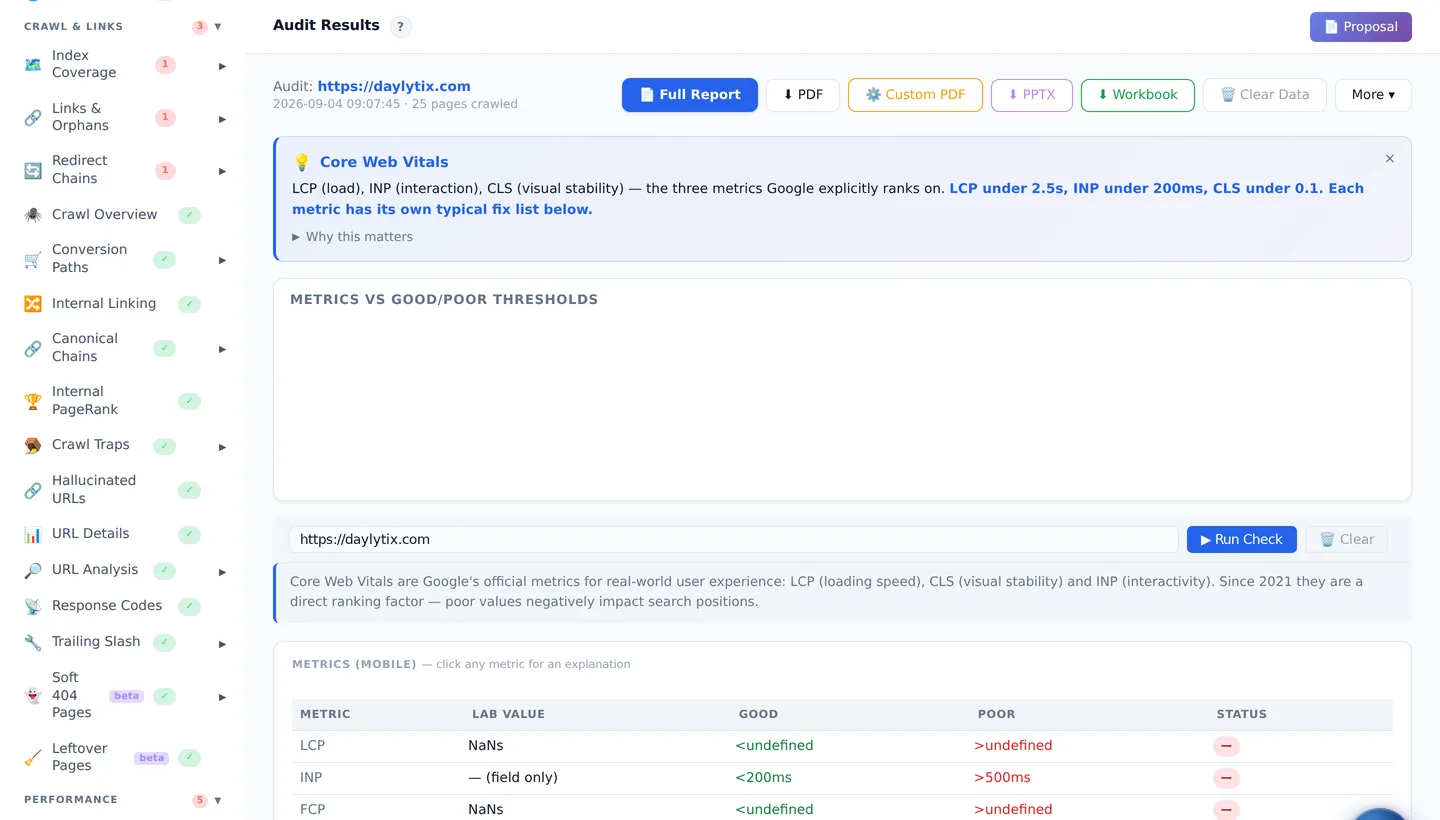The image size is (1440, 820).
Task: Click the '25 pages crawled' audit timestamp line
Action: 395,104
